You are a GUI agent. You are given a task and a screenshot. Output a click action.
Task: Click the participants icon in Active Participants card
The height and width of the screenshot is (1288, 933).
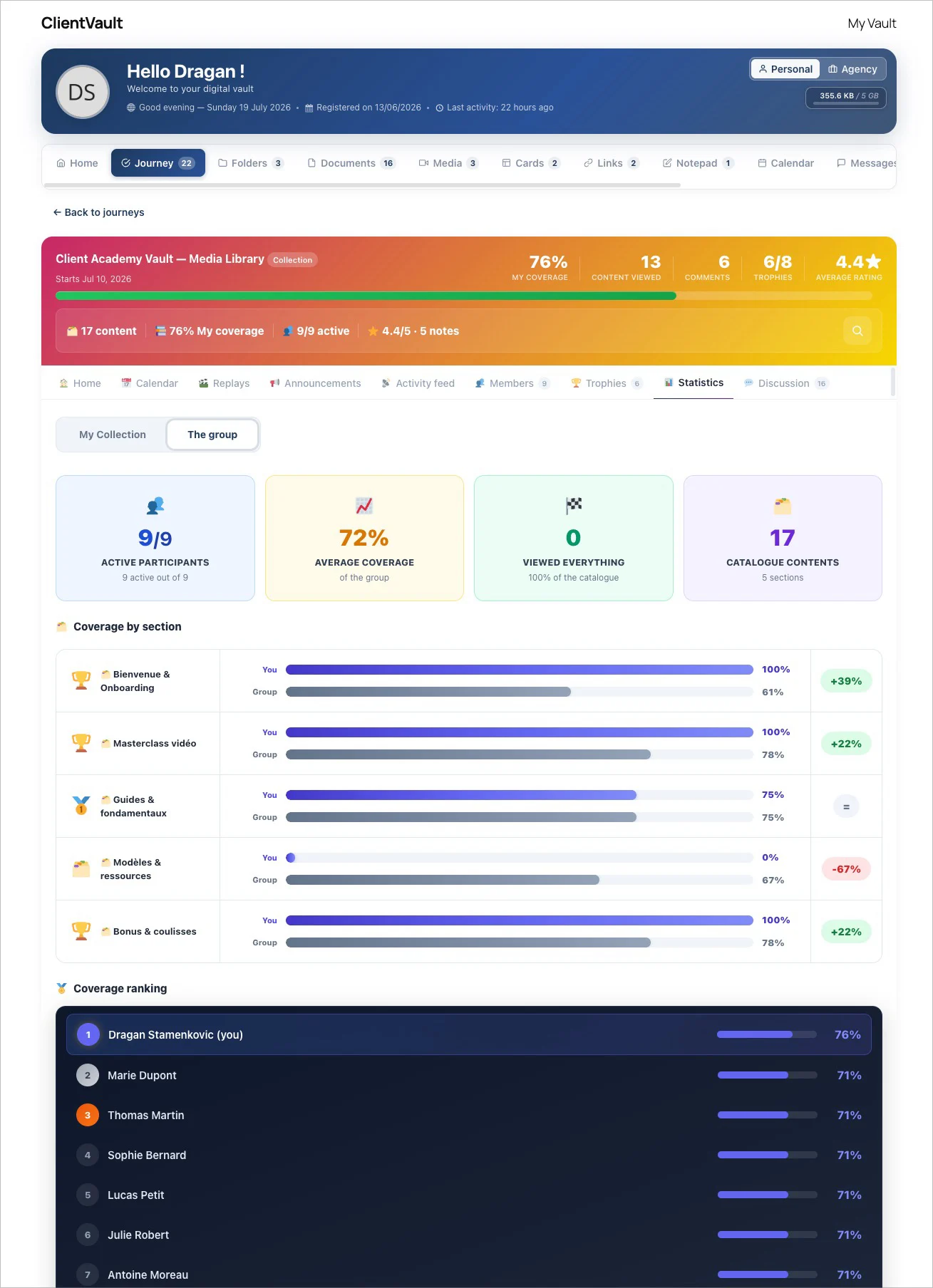[x=155, y=506]
